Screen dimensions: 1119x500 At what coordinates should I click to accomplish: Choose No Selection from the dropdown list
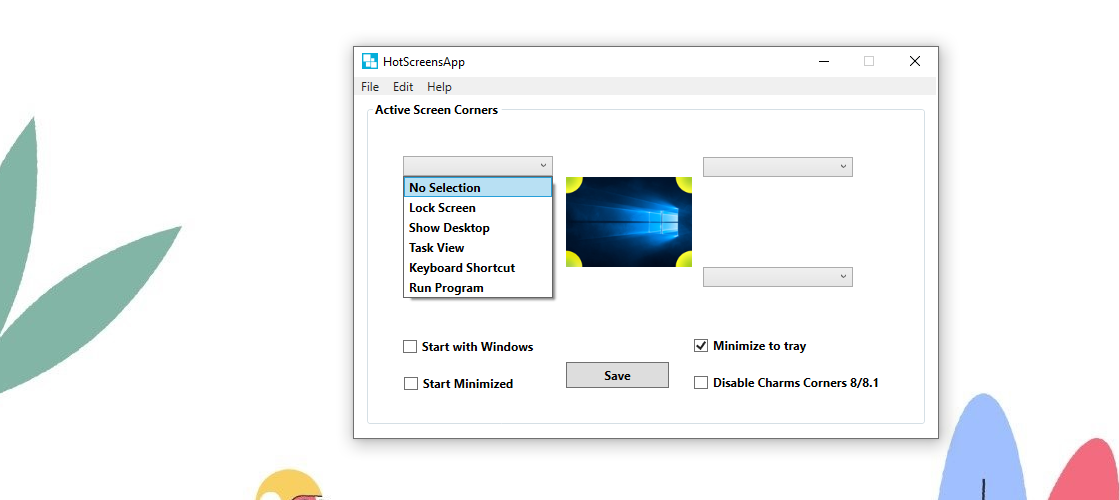[477, 188]
